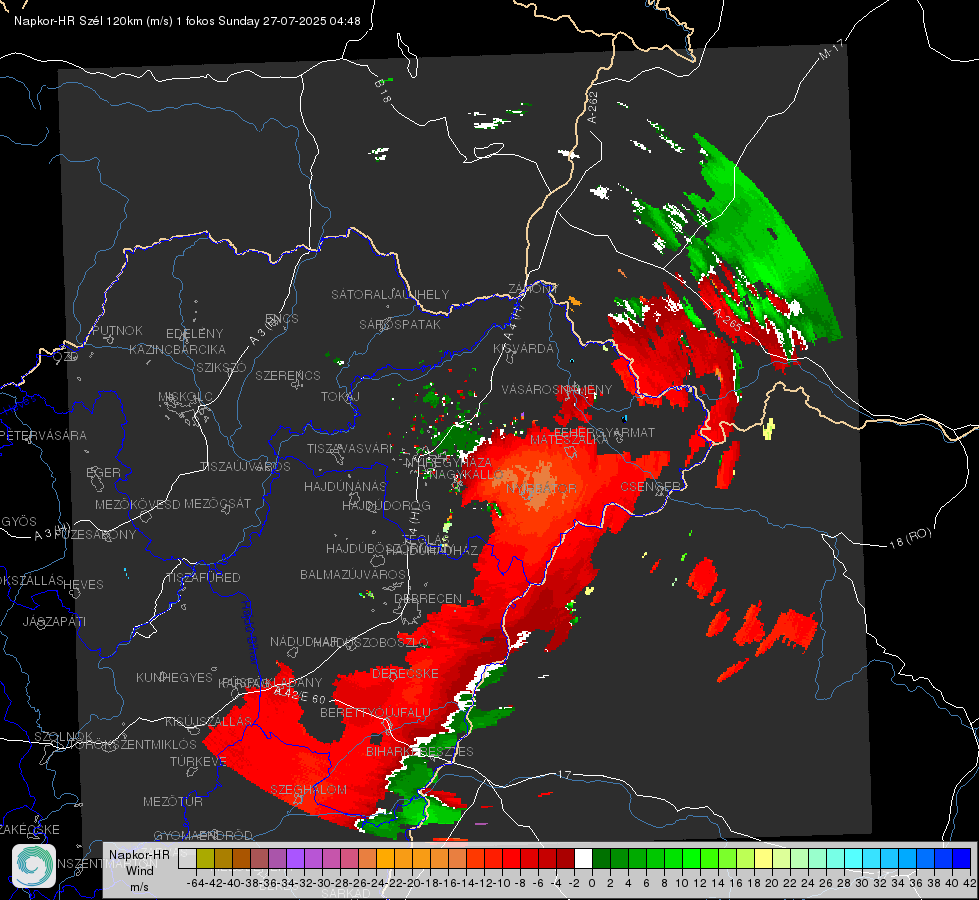
Task: Click the KAZINCBARCIKA city label
Action: [x=177, y=349]
